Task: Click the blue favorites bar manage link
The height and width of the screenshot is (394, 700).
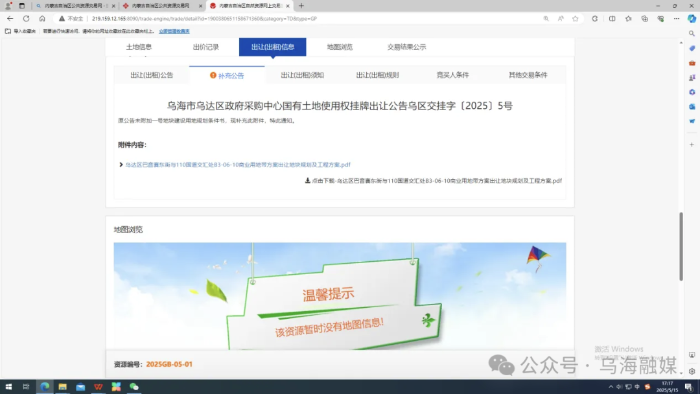Action: (174, 31)
